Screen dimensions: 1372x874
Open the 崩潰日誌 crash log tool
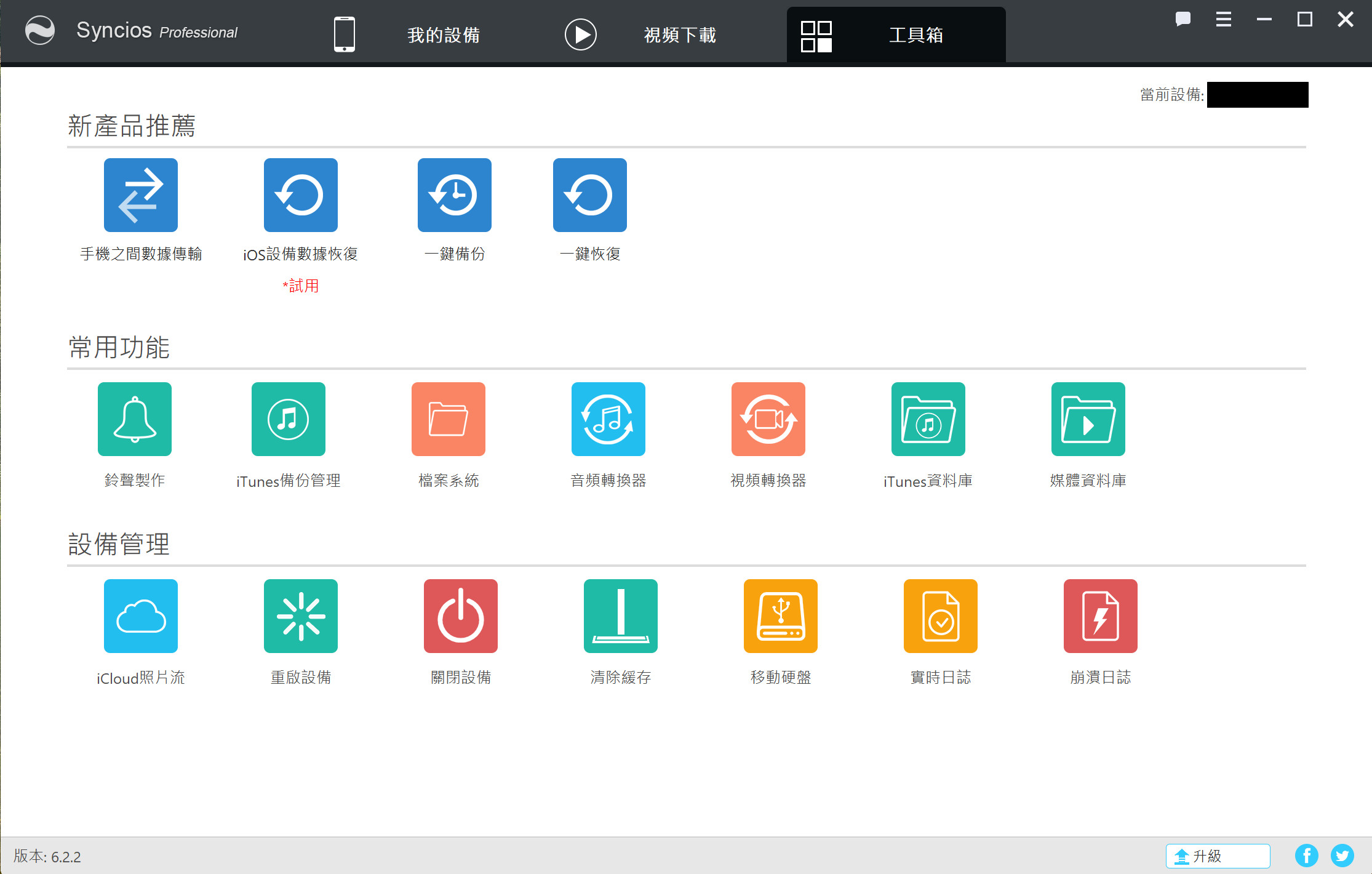pos(1101,616)
